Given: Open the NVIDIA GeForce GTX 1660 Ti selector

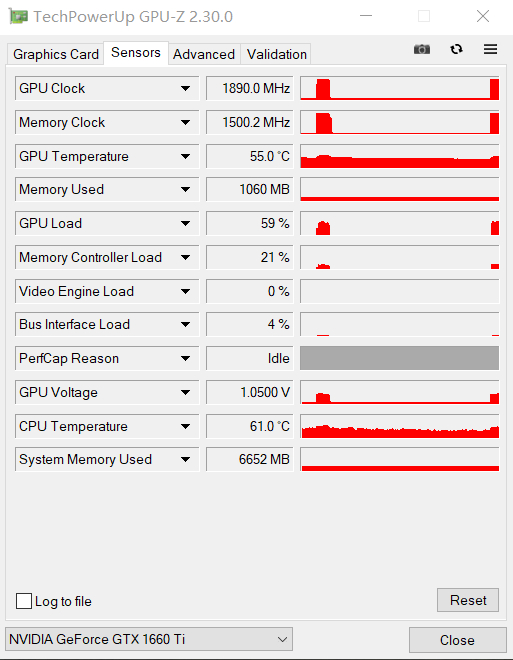Looking at the screenshot, I should (149, 639).
